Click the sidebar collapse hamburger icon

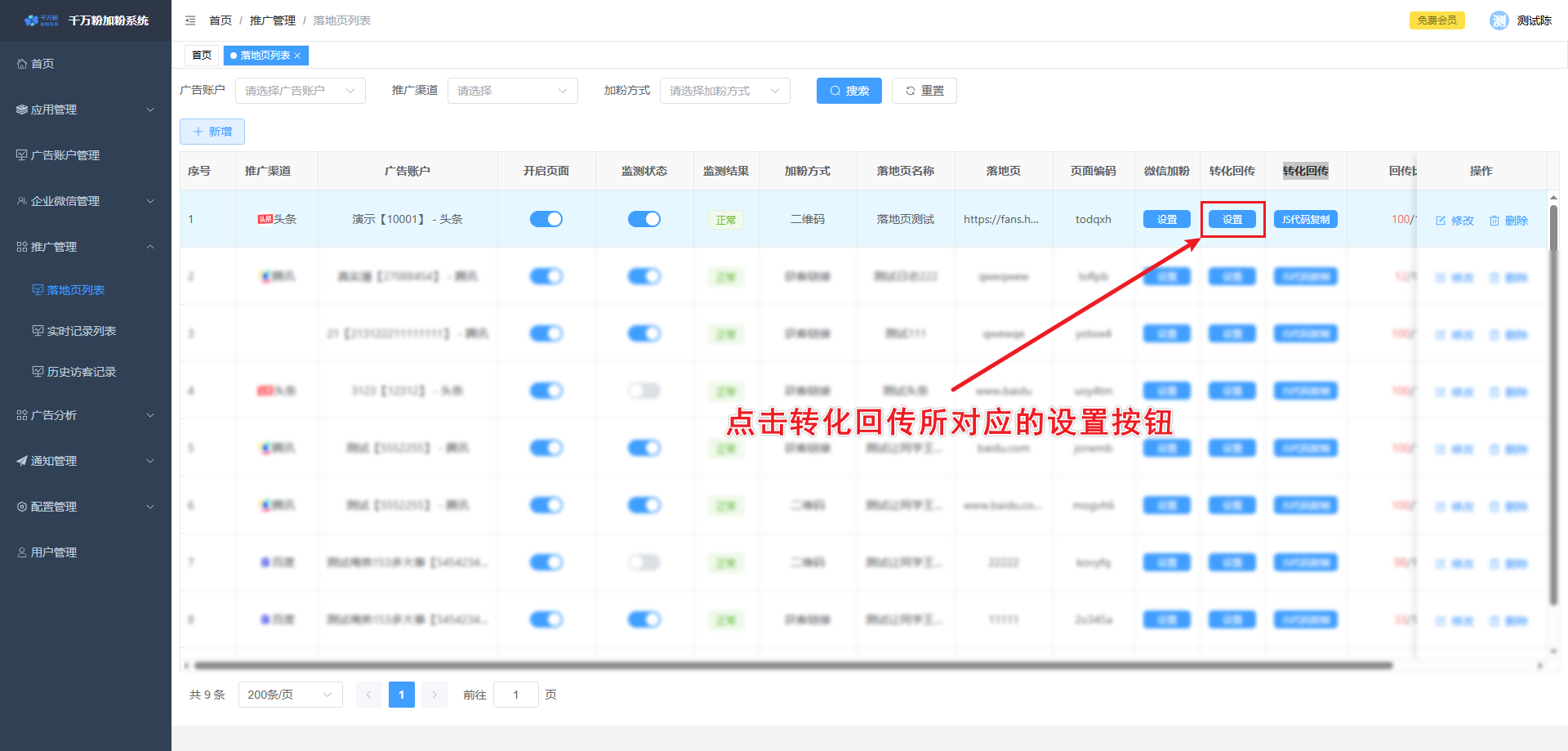tap(190, 20)
